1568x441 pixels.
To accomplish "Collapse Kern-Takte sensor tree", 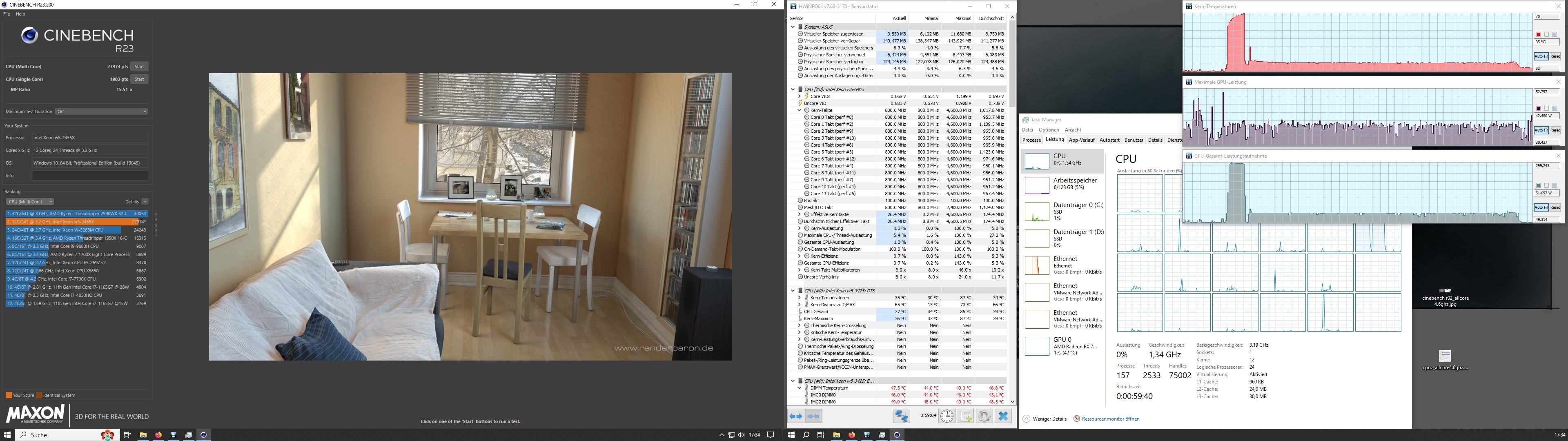I will click(799, 110).
